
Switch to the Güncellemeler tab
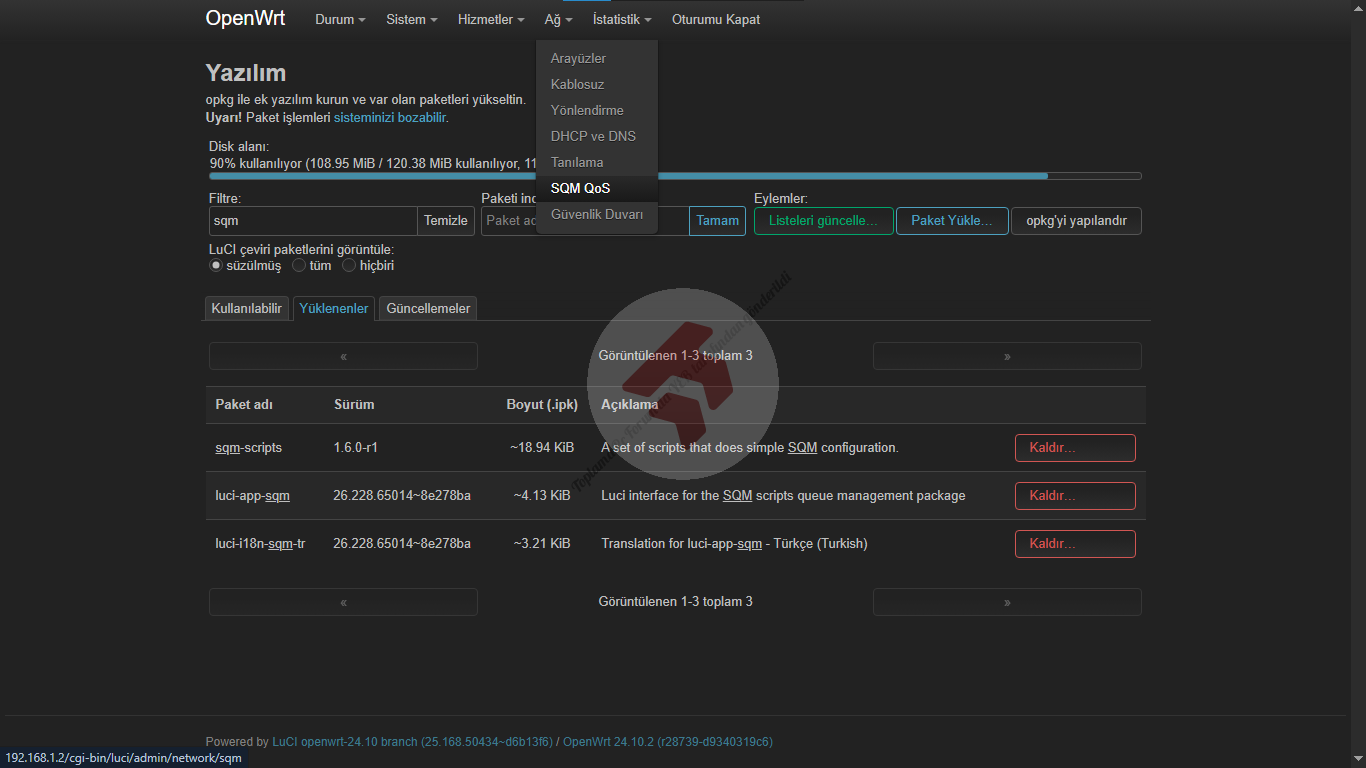(x=428, y=309)
